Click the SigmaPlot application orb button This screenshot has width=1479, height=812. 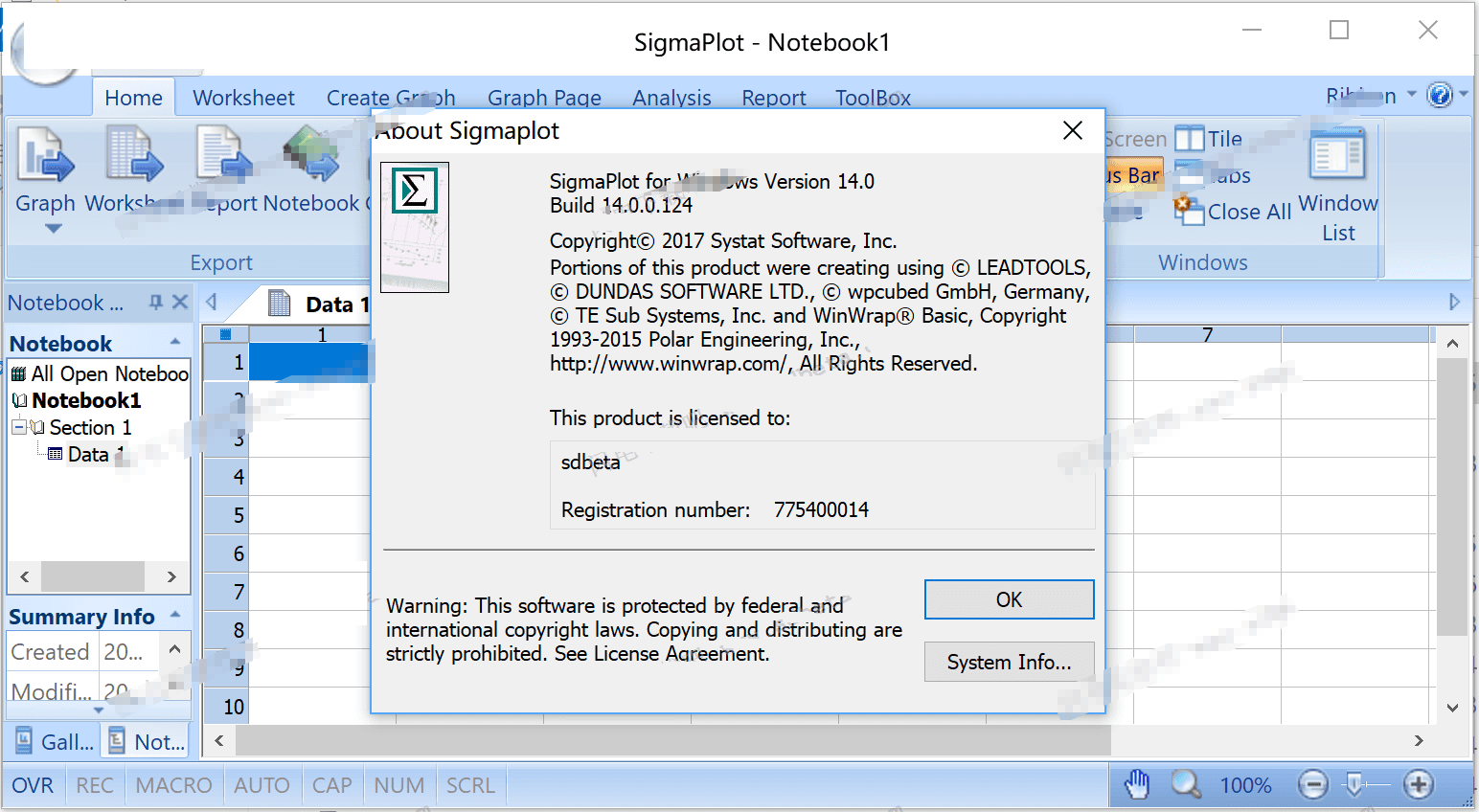pyautogui.click(x=44, y=56)
